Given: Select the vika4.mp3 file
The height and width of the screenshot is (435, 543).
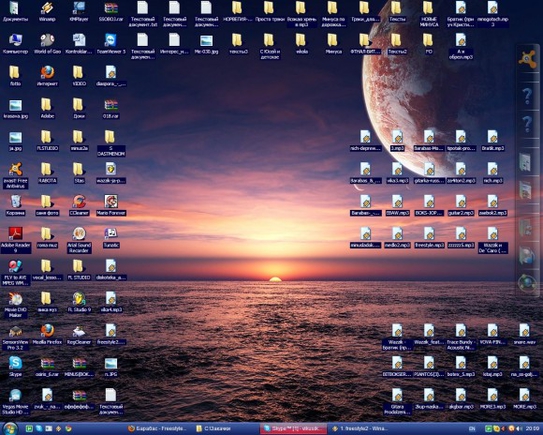Looking at the screenshot, I should tap(111, 302).
